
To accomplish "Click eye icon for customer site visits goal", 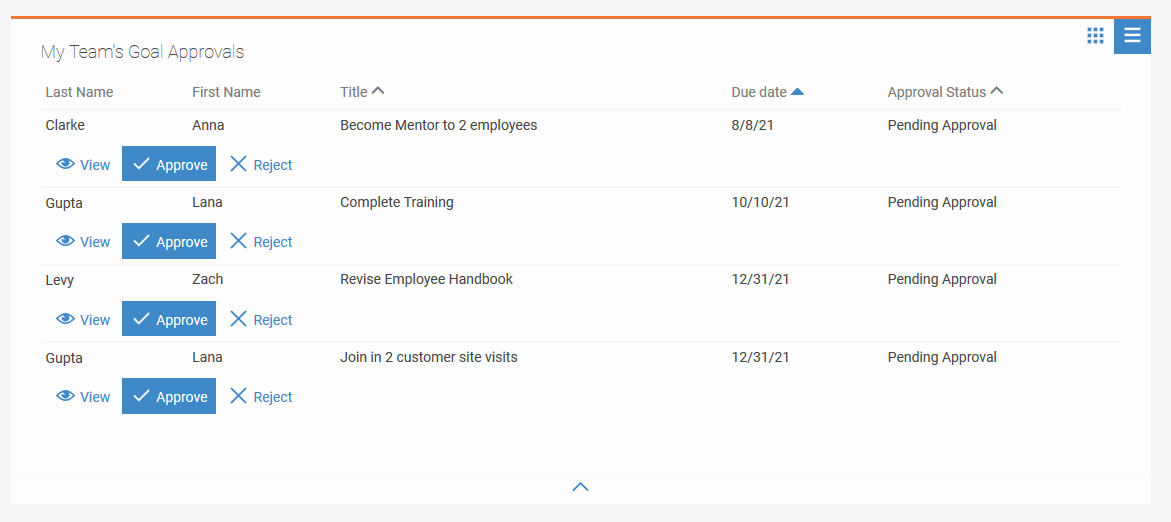I will coord(66,397).
